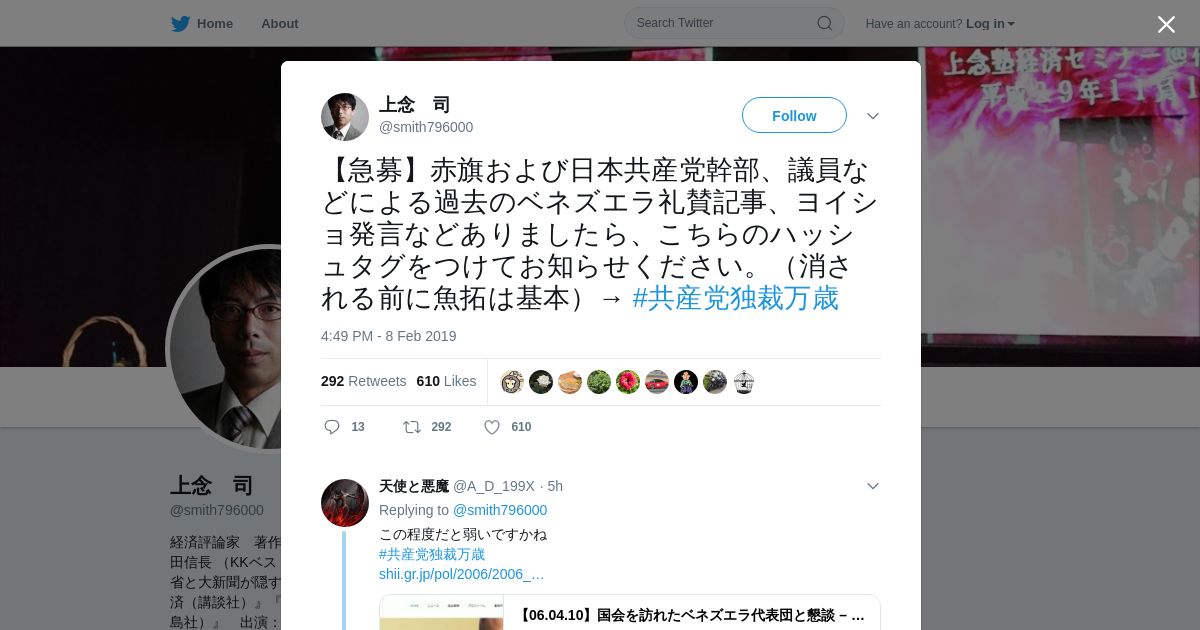Close the tweet overlay with X
This screenshot has width=1200, height=630.
pyautogui.click(x=1166, y=24)
